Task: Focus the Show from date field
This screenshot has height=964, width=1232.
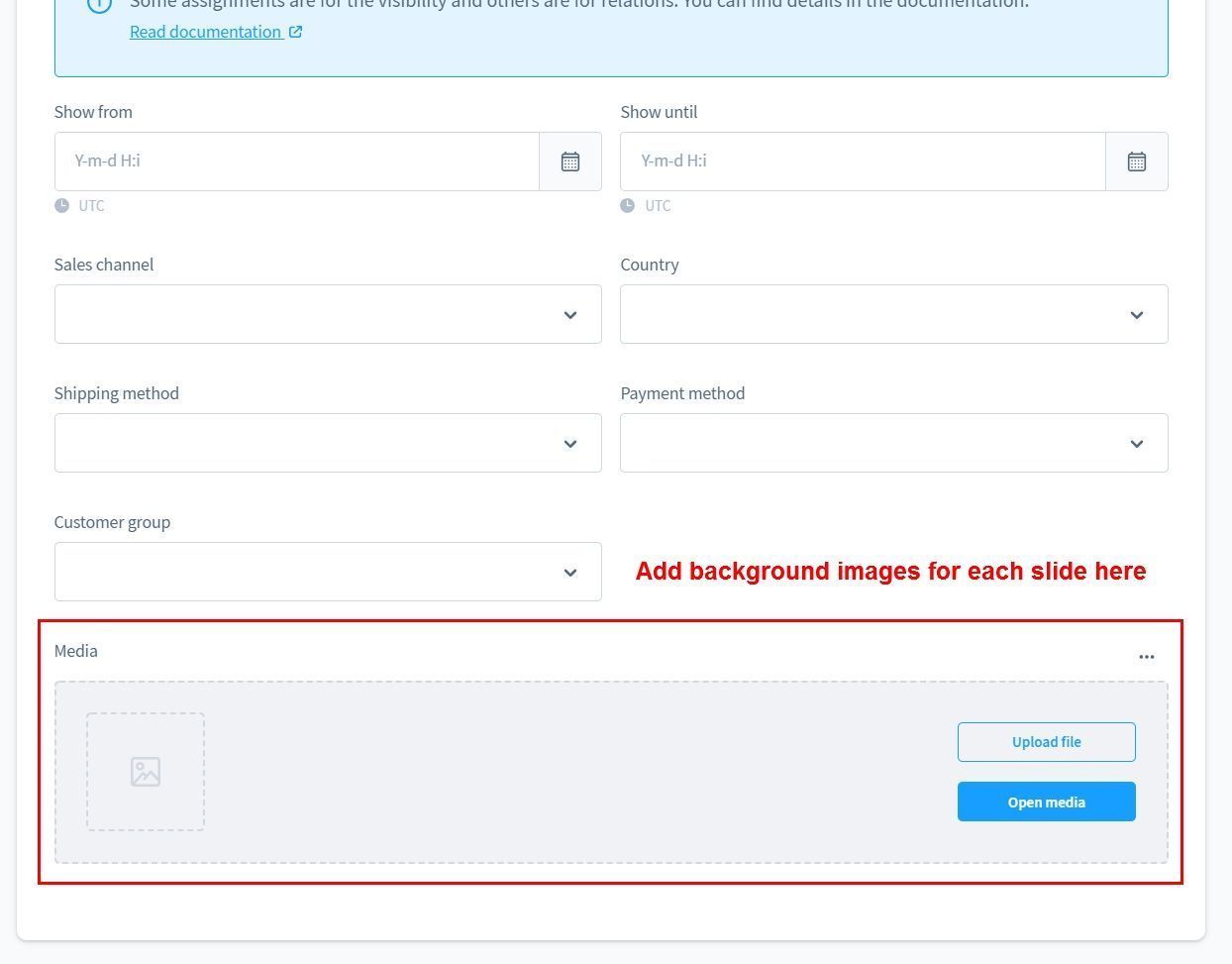Action: click(x=297, y=161)
